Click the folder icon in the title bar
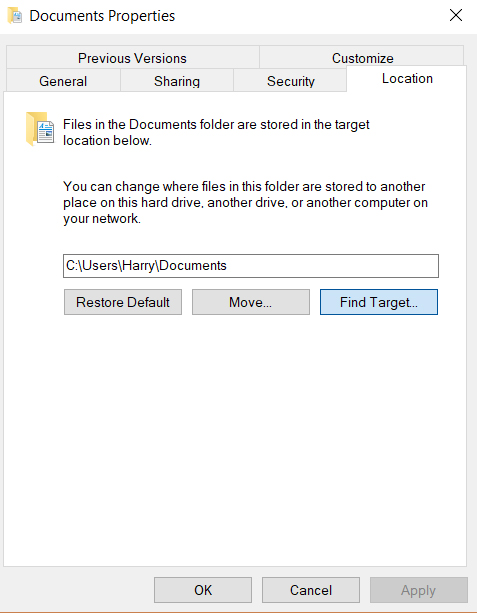The width and height of the screenshot is (477, 613). tap(14, 16)
